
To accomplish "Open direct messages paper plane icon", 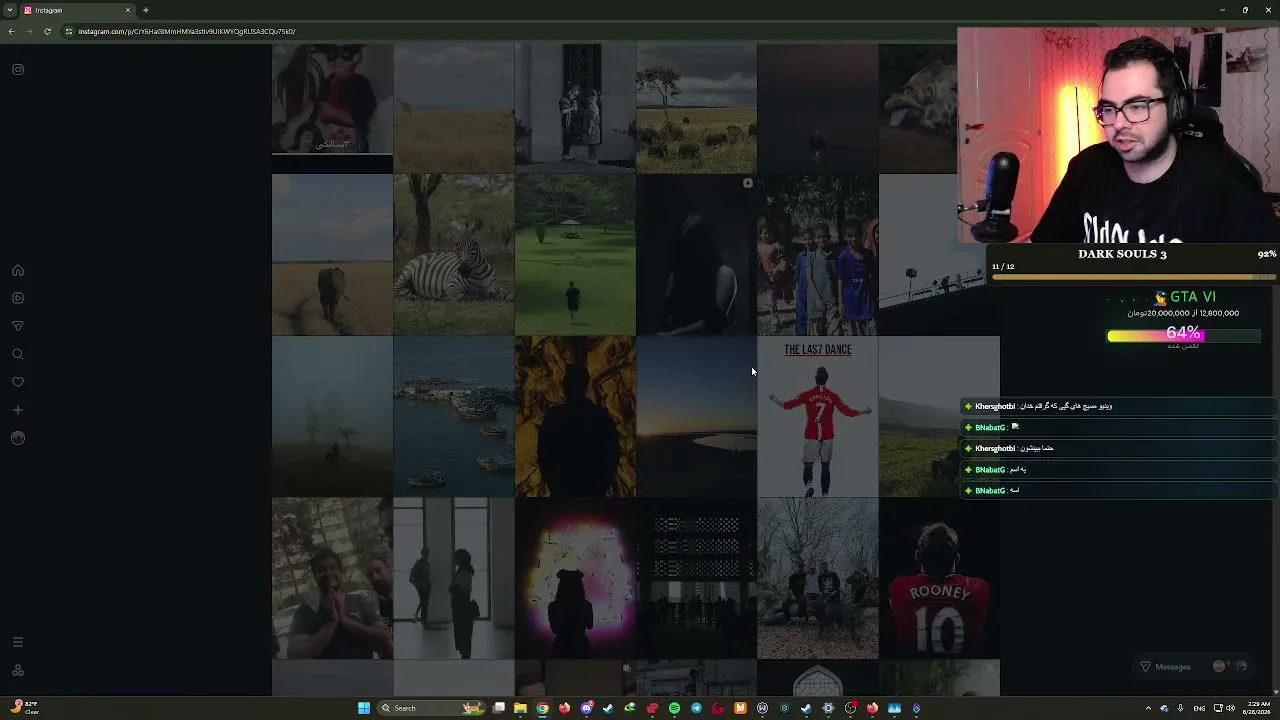I will [18, 326].
